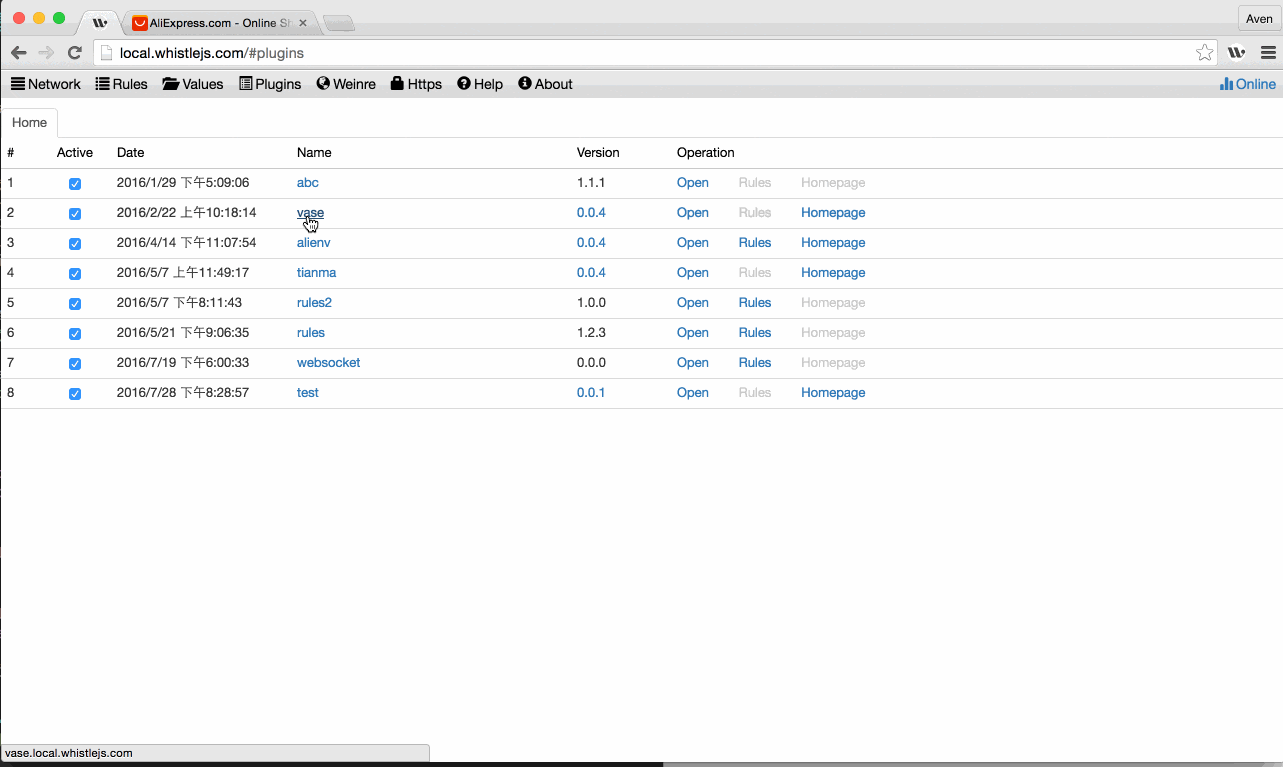Image resolution: width=1283 pixels, height=767 pixels.
Task: Open the Help menu item
Action: click(x=480, y=84)
